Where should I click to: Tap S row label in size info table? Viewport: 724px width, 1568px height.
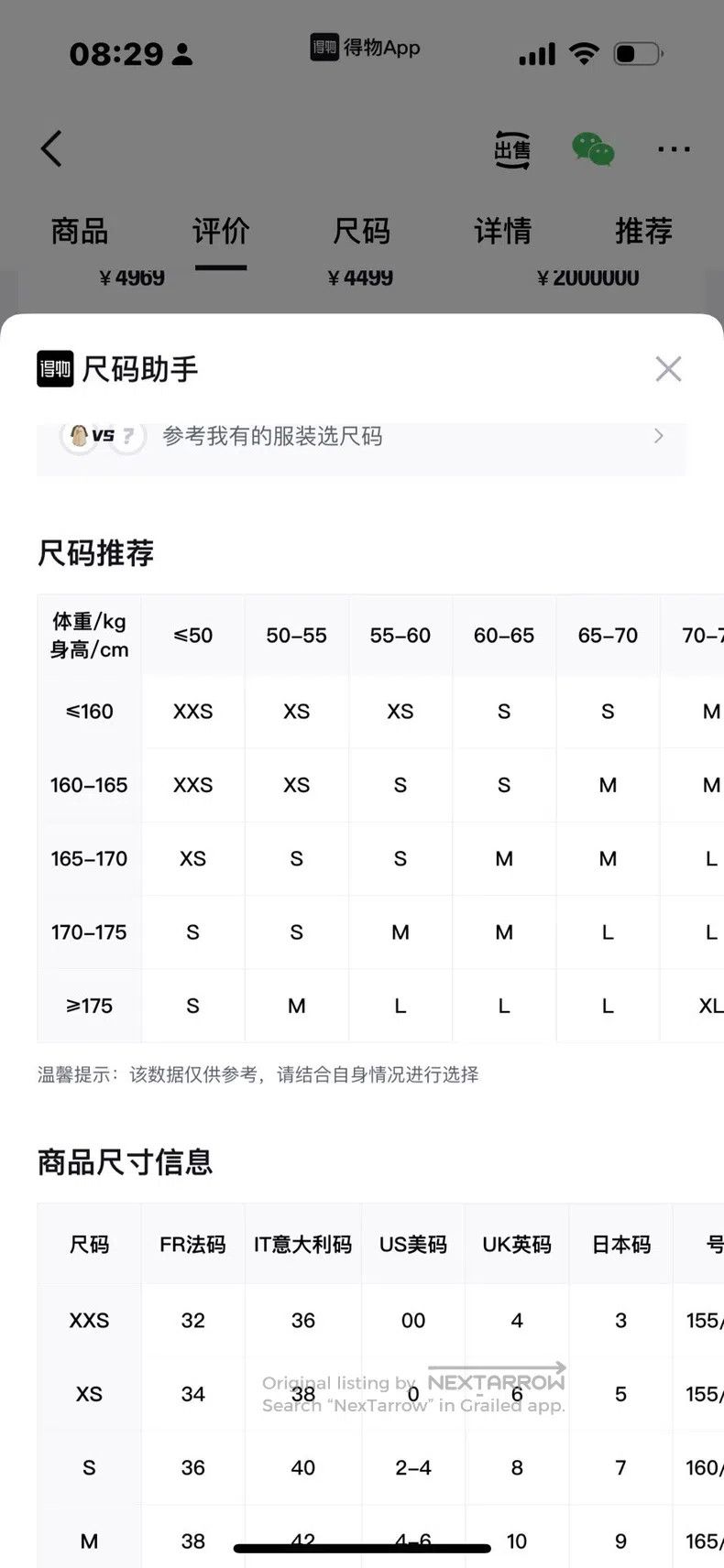pos(89,1467)
